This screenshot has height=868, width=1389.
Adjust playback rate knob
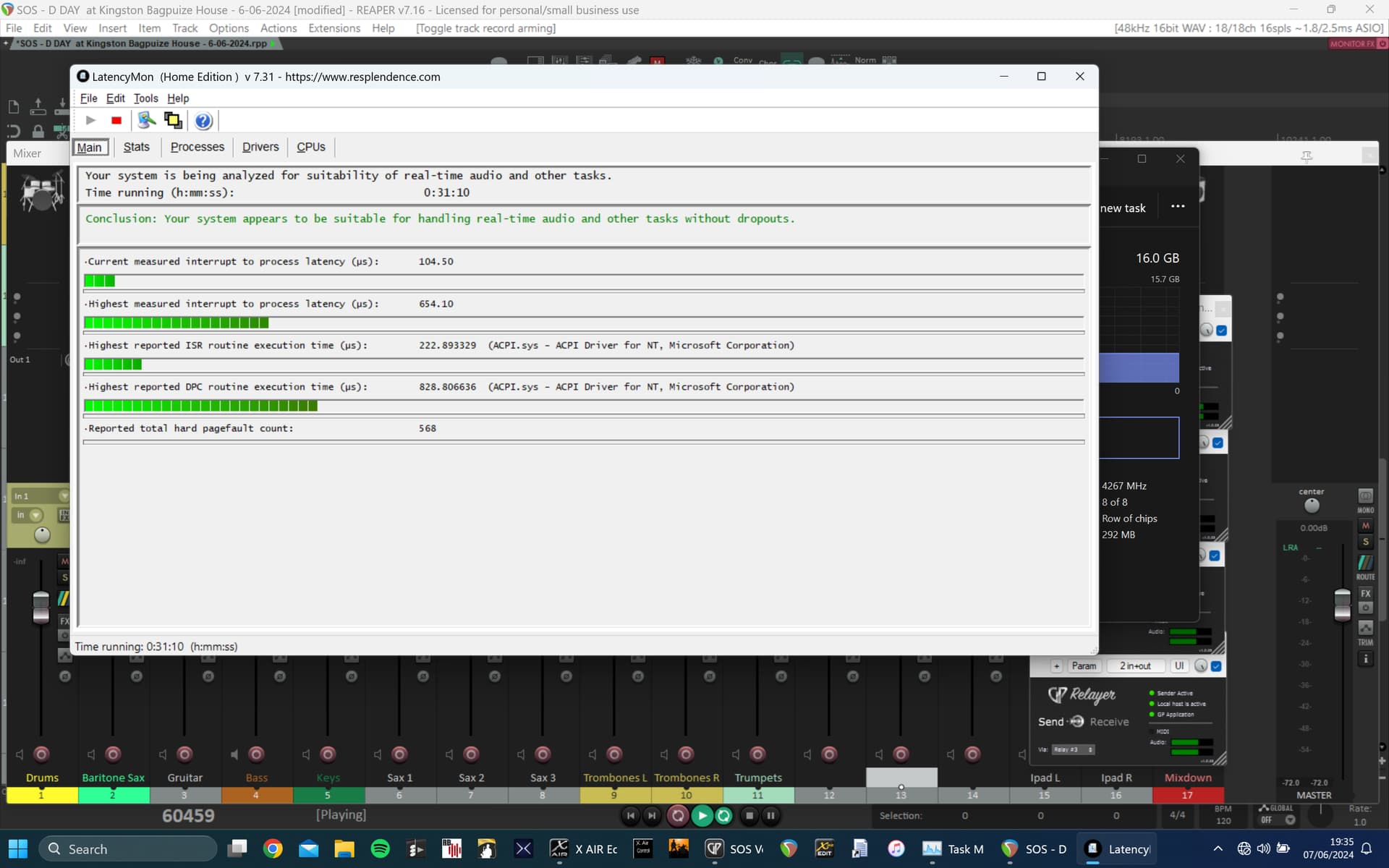pos(1321,815)
